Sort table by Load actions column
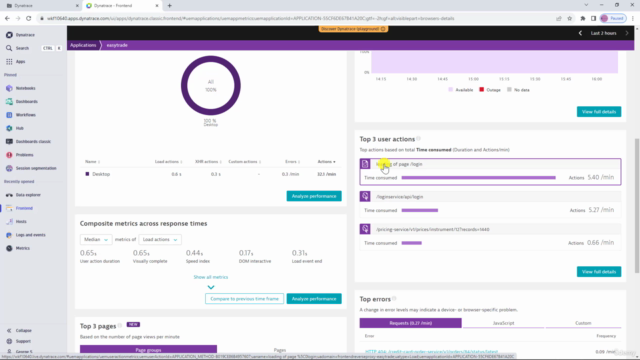This screenshot has height=360, width=640. (168, 162)
